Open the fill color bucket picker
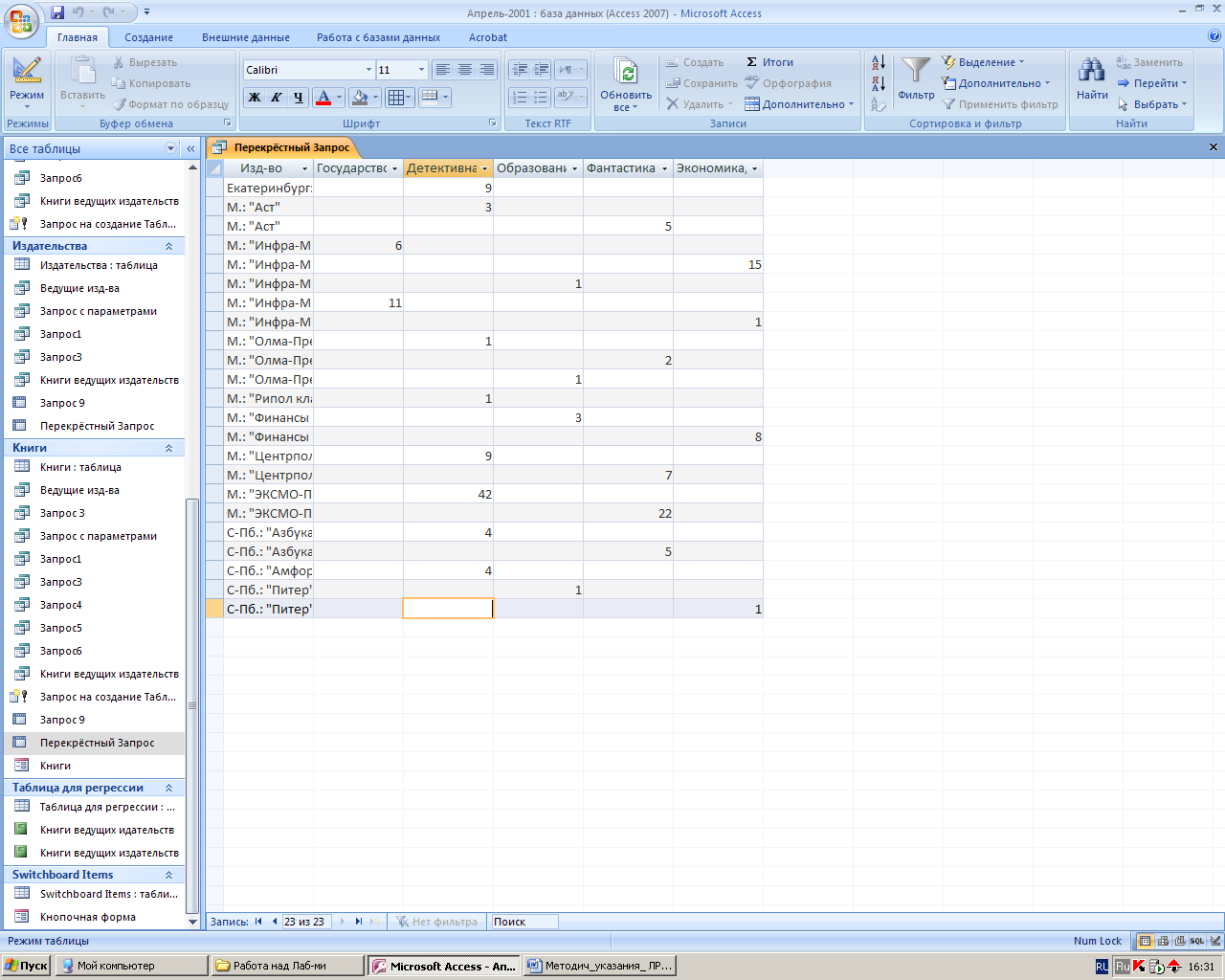1225x980 pixels. 365,97
